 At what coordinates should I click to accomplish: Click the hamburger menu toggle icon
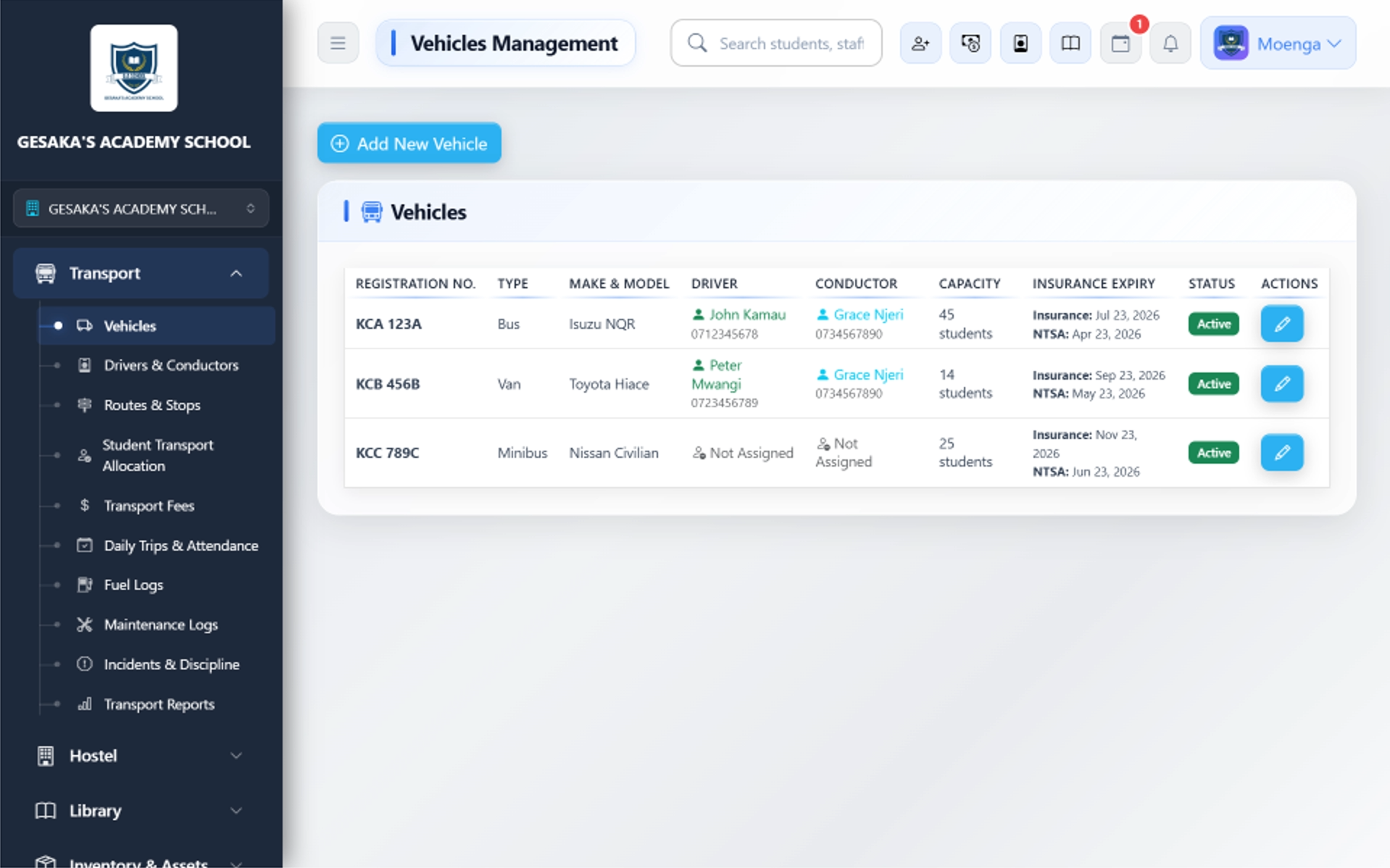[338, 43]
